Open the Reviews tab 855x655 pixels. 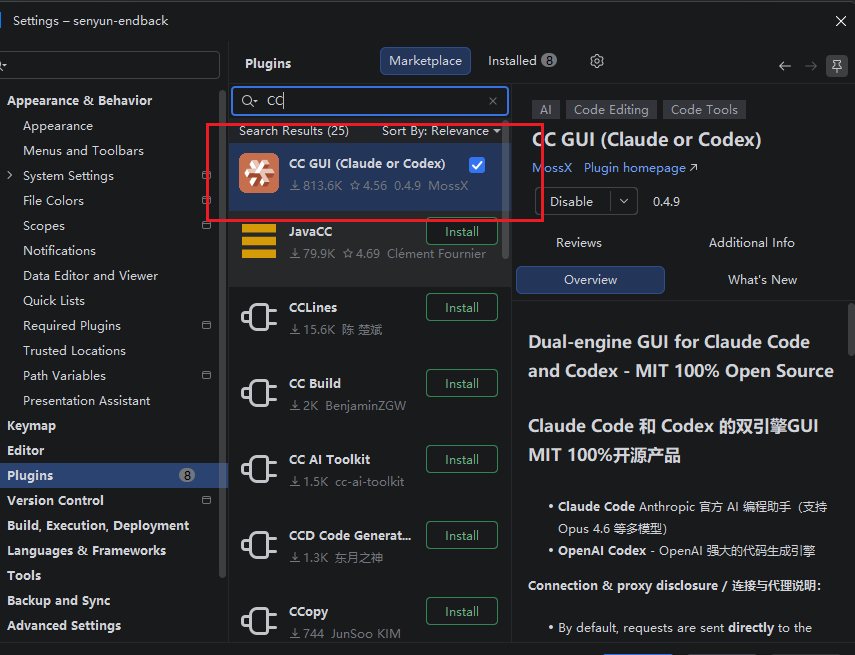coord(579,243)
